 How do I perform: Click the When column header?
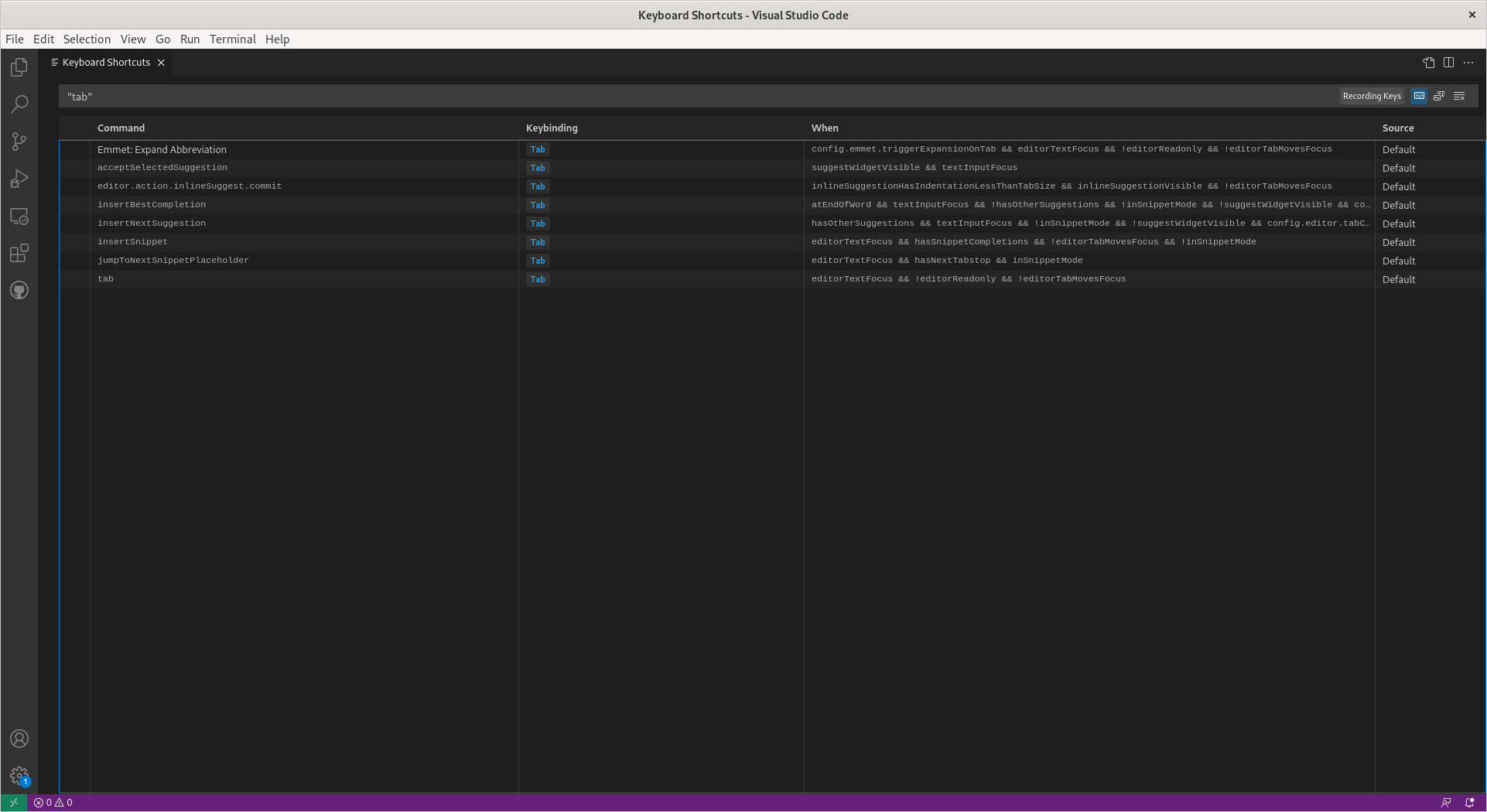pyautogui.click(x=825, y=128)
